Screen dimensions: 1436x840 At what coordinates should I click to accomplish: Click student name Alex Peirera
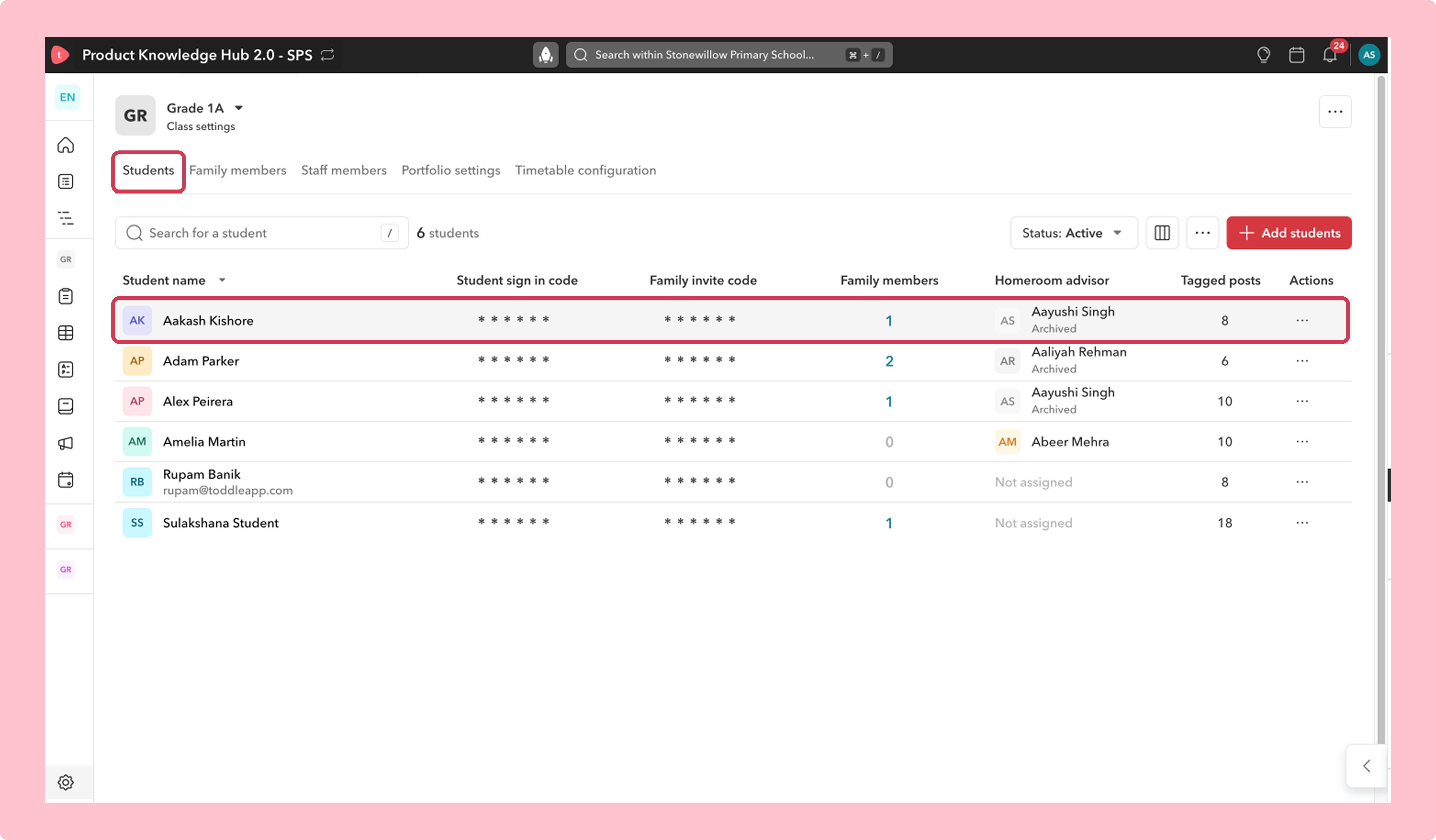198,402
